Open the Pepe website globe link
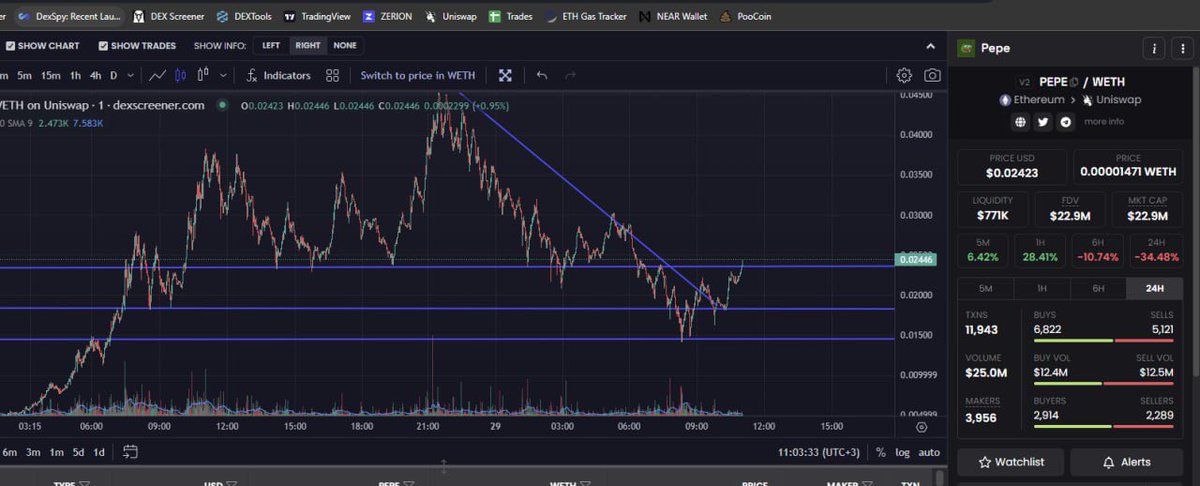The height and width of the screenshot is (486, 1200). click(1020, 122)
